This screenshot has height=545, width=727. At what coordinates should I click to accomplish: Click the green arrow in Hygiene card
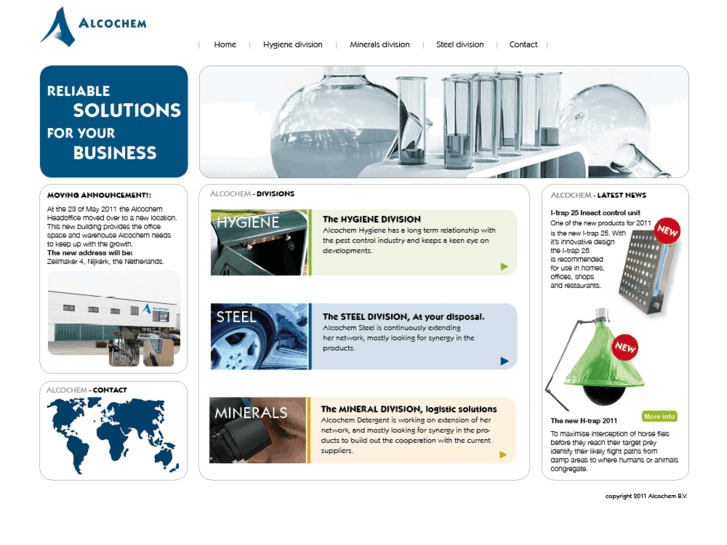point(504,266)
